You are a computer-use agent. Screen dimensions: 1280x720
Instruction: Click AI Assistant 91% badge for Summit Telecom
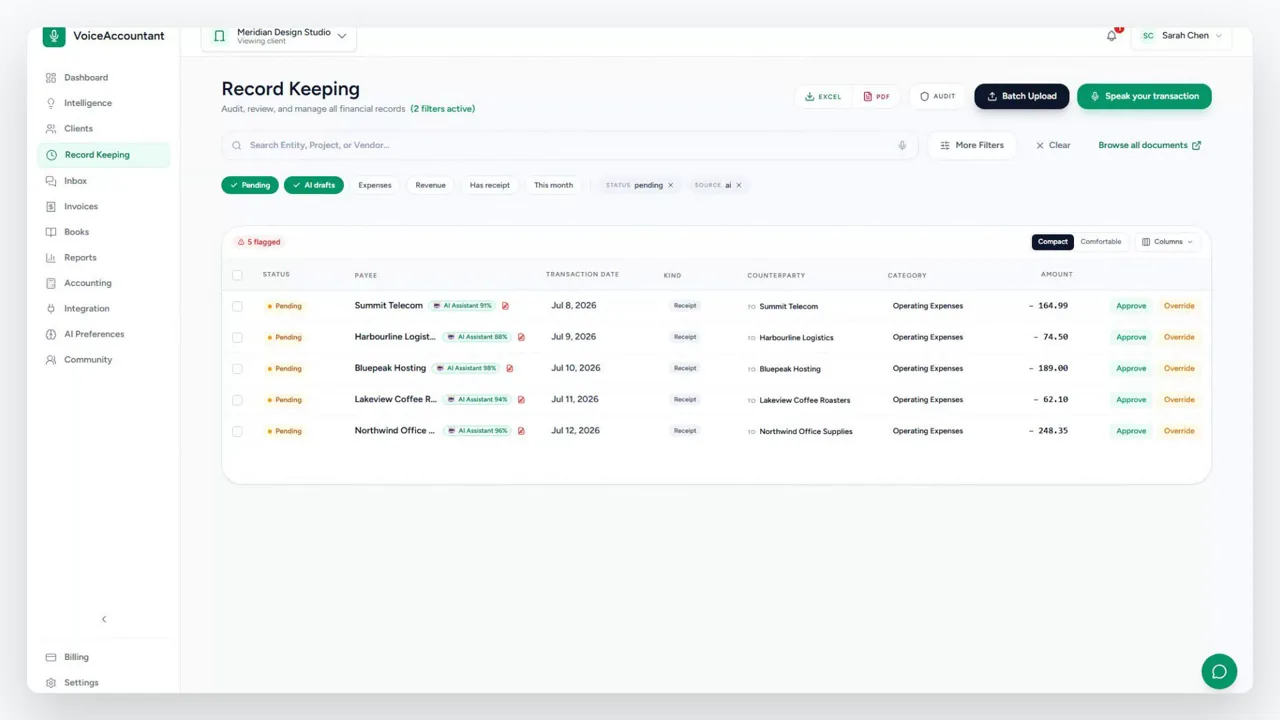tap(462, 306)
